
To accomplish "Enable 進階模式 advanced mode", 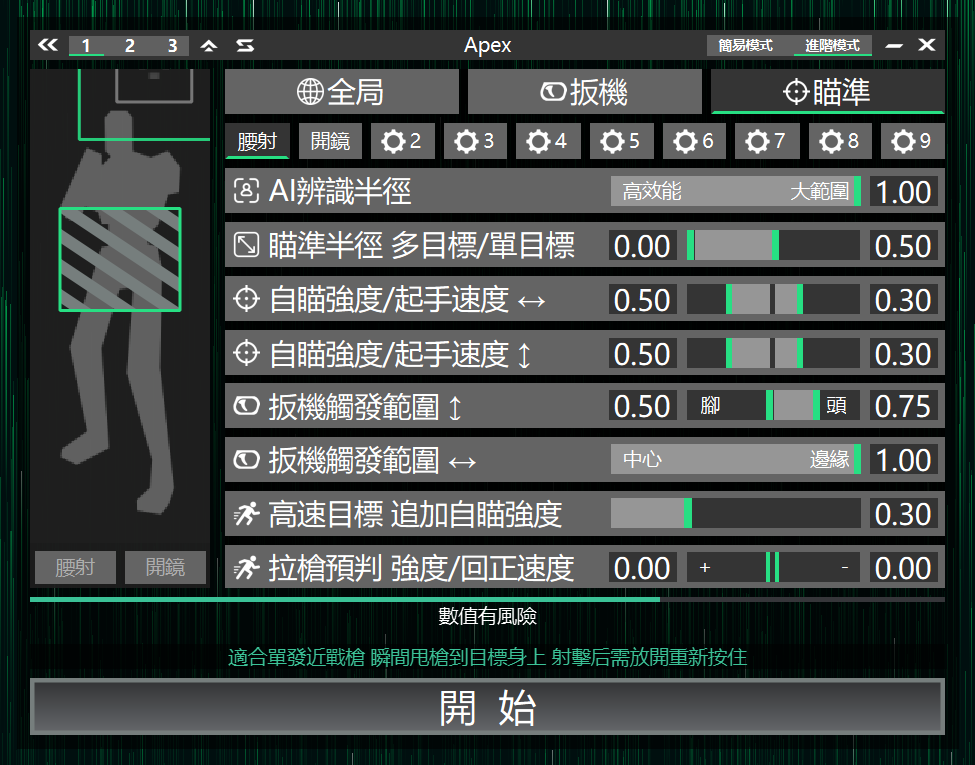I will click(x=832, y=46).
